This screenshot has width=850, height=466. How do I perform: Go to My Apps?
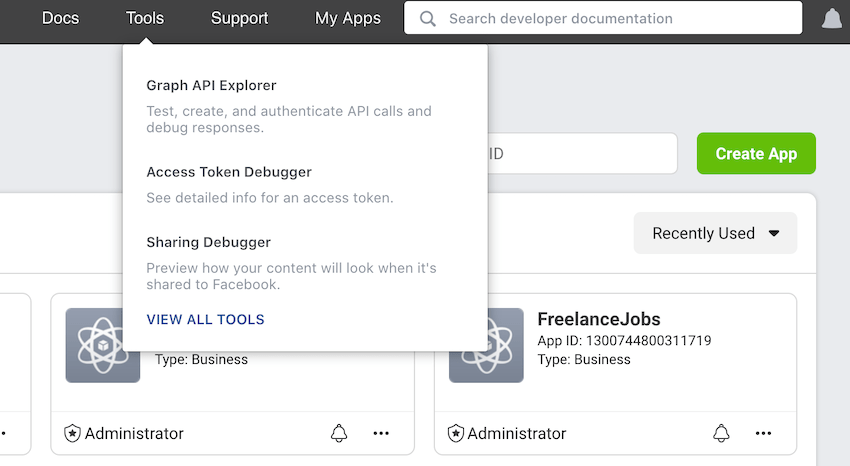tap(347, 18)
